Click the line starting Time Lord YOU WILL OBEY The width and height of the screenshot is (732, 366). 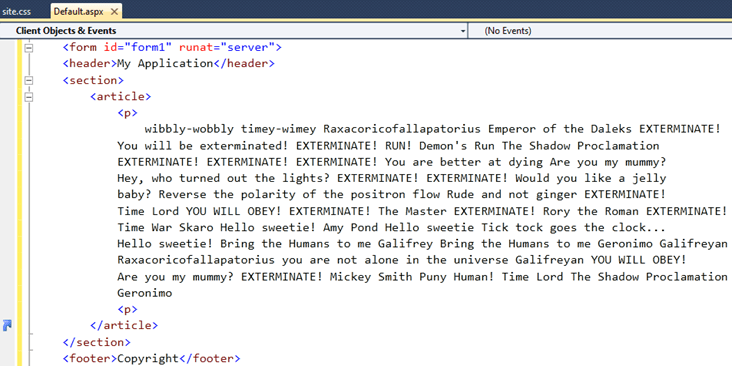pyautogui.click(x=422, y=211)
